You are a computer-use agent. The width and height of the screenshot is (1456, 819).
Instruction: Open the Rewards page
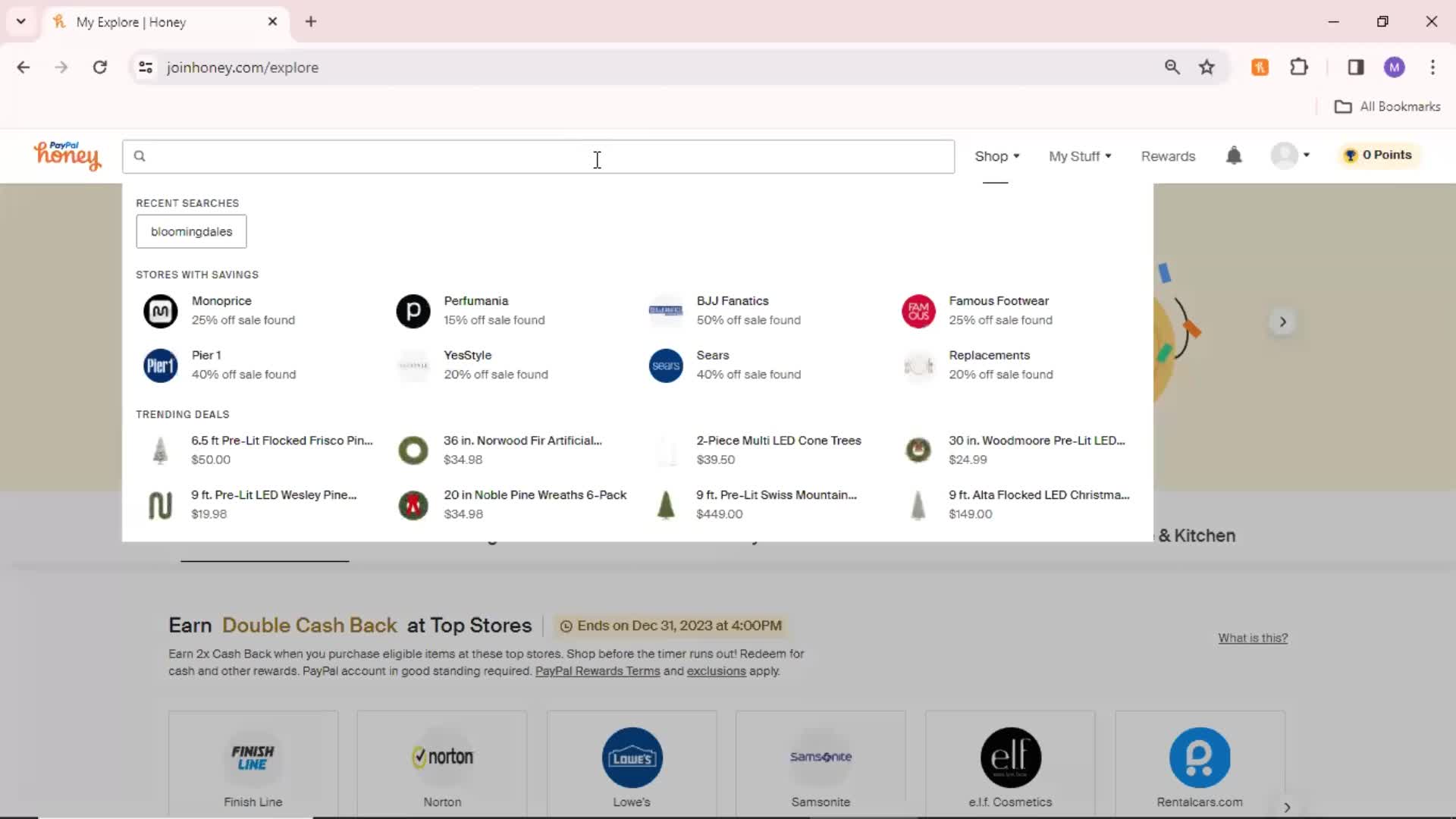click(1168, 156)
